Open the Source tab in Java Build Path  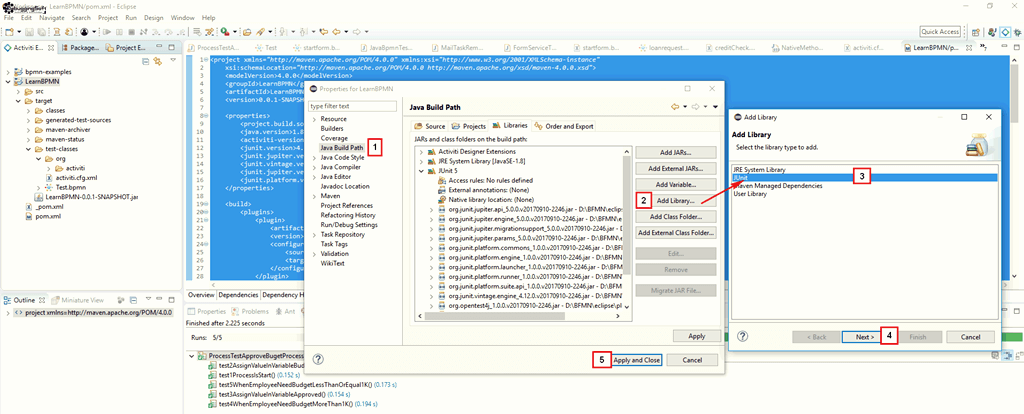click(430, 125)
